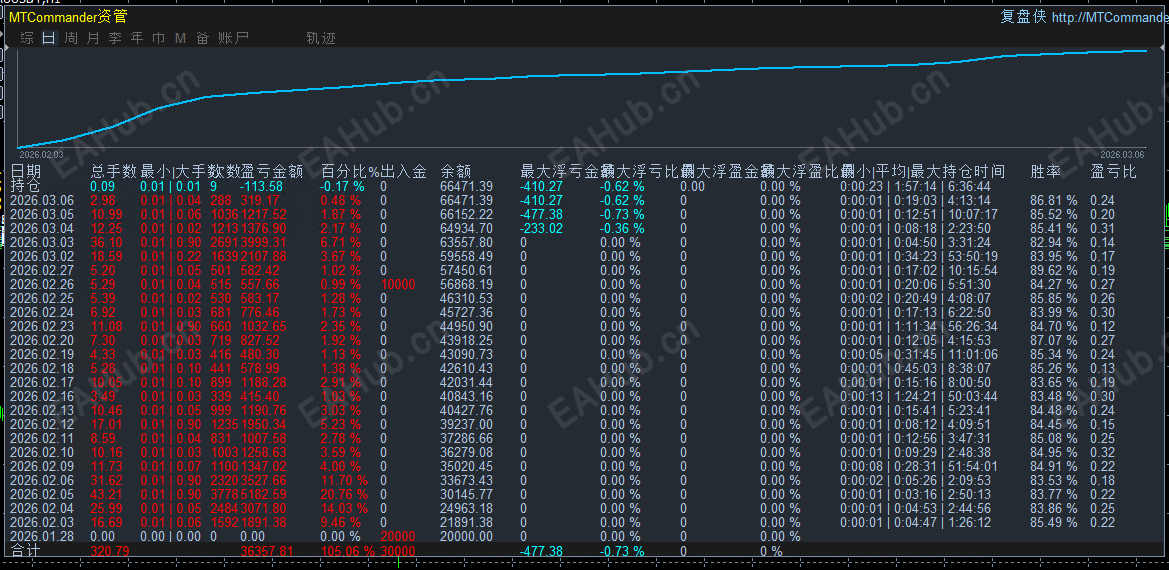The height and width of the screenshot is (570, 1169).
Task: Open the 季 quarterly tab
Action: click(115, 38)
